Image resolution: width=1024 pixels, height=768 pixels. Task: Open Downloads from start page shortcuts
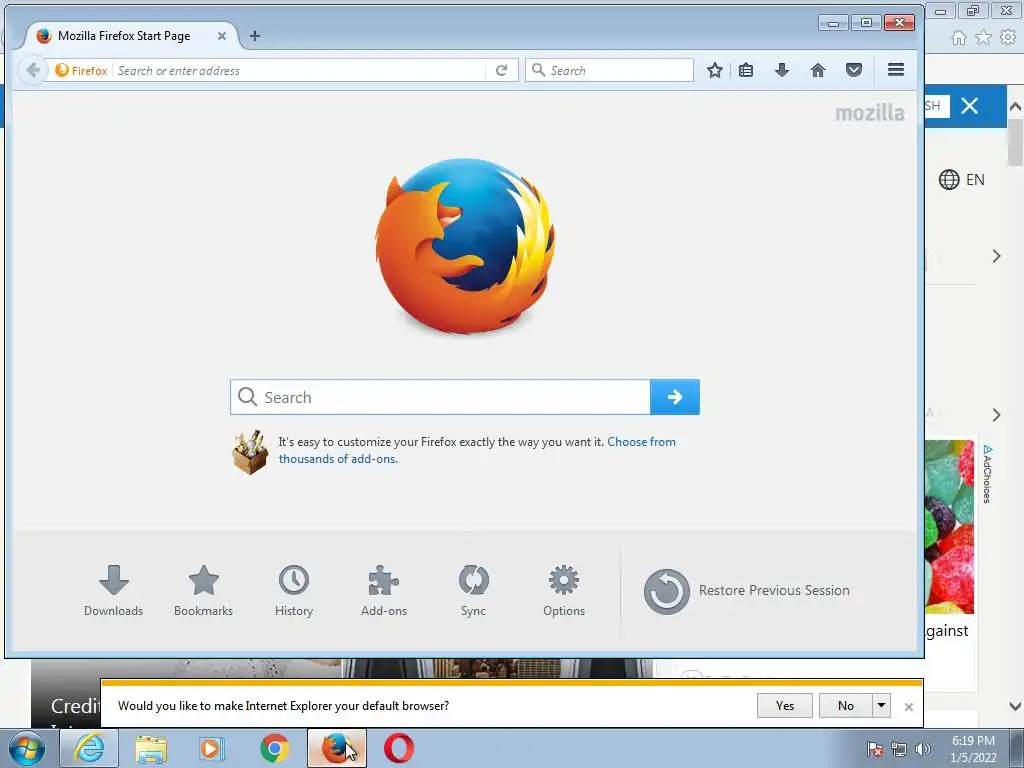[x=113, y=590]
